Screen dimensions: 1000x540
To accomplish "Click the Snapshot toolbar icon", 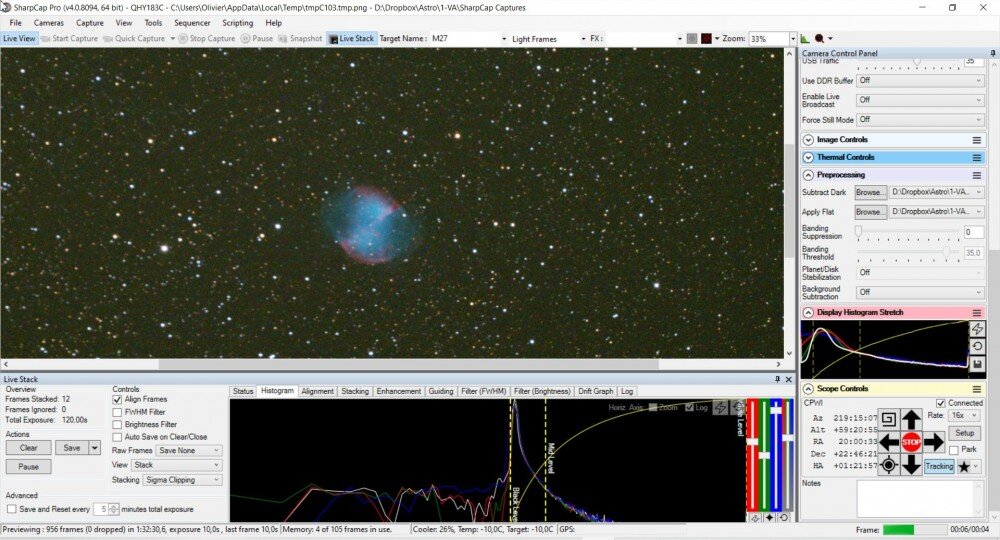I will pyautogui.click(x=283, y=38).
